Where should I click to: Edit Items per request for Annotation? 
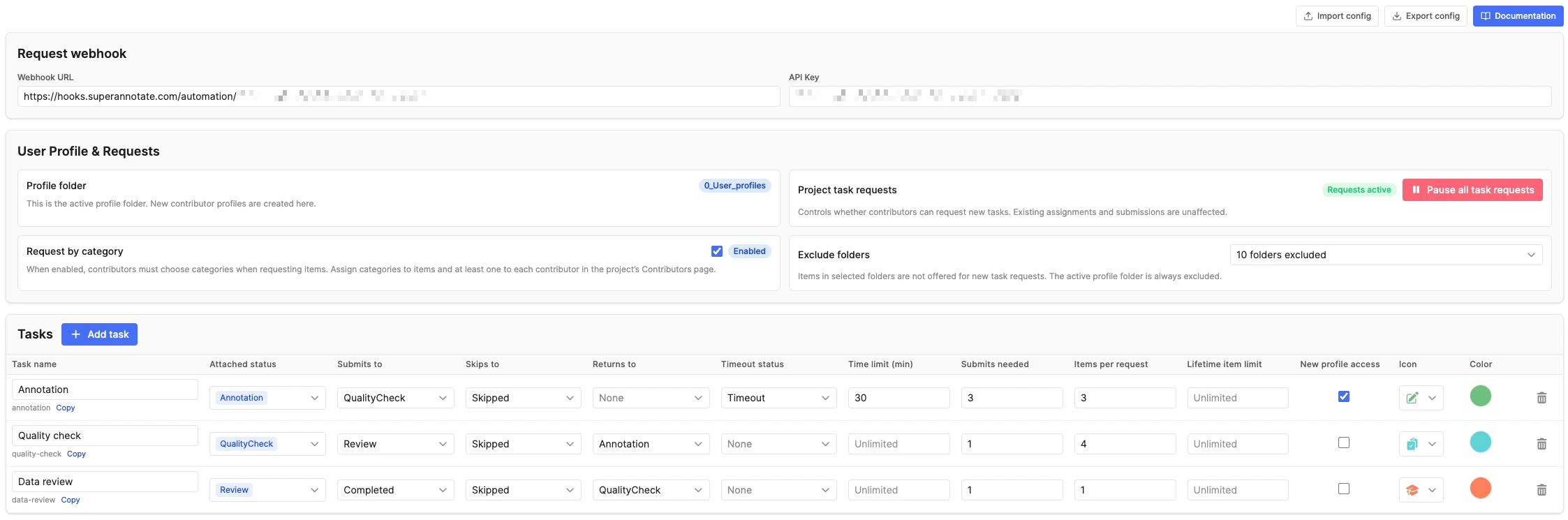pos(1125,398)
